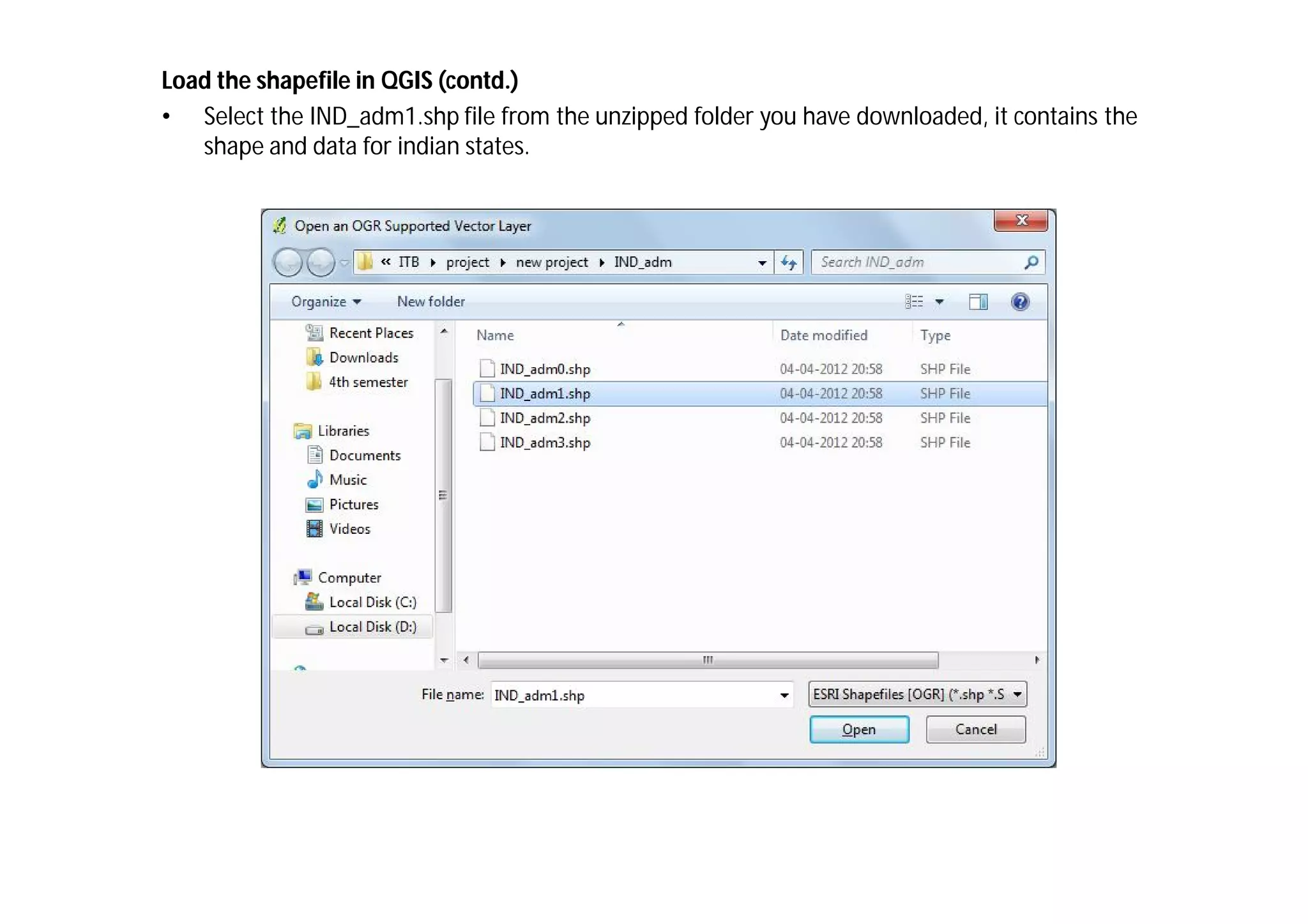Click the Recent Places icon
Image resolution: width=1308 pixels, height=924 pixels.
click(x=314, y=333)
